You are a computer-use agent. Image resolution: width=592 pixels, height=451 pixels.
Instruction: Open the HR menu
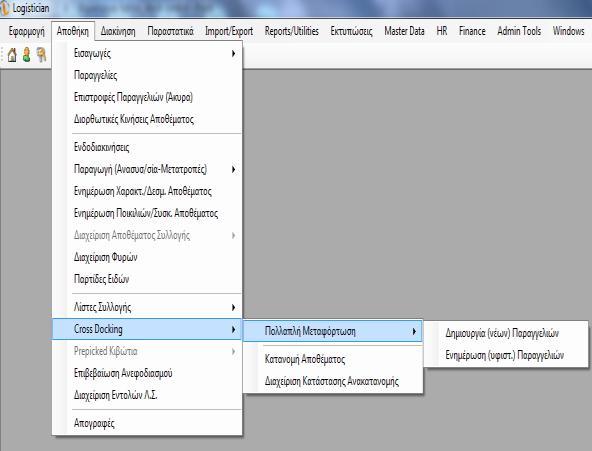442,31
